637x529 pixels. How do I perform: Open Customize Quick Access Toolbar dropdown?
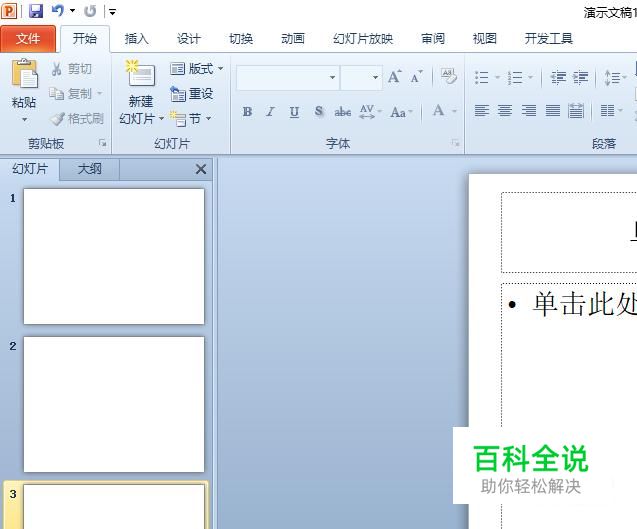pyautogui.click(x=113, y=12)
